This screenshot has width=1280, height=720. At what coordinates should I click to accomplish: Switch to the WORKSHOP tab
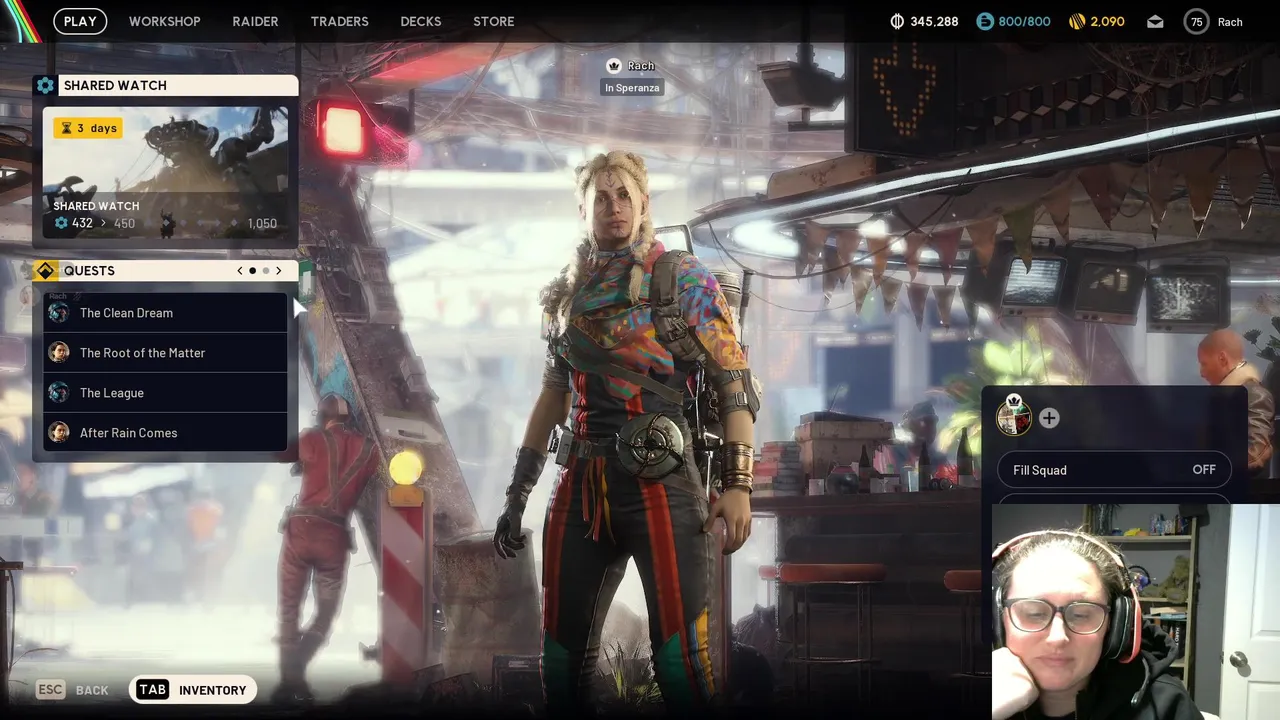click(164, 21)
